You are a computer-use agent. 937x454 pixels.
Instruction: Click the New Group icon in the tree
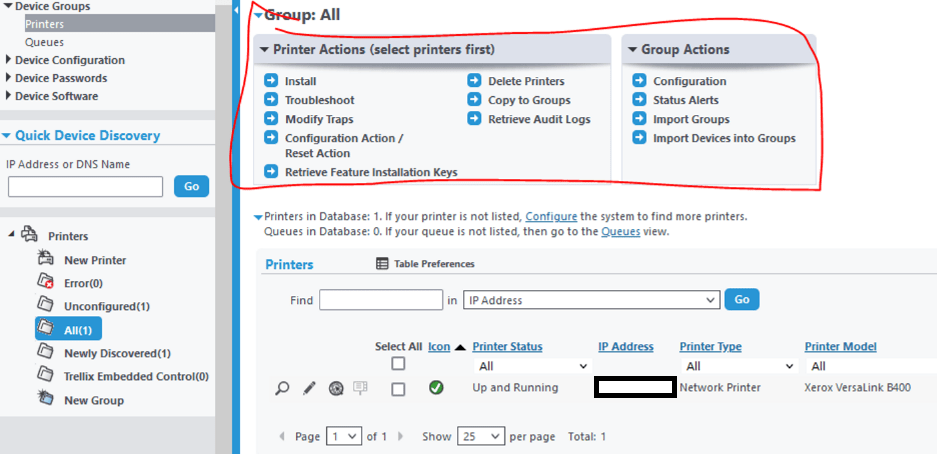click(46, 399)
